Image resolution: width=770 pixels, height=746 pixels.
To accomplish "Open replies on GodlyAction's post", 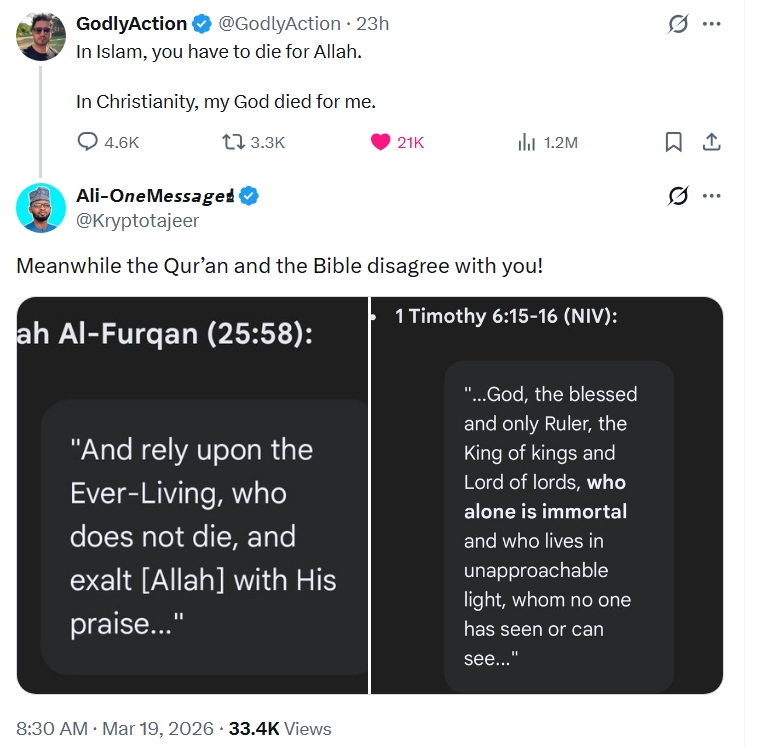I will [108, 142].
